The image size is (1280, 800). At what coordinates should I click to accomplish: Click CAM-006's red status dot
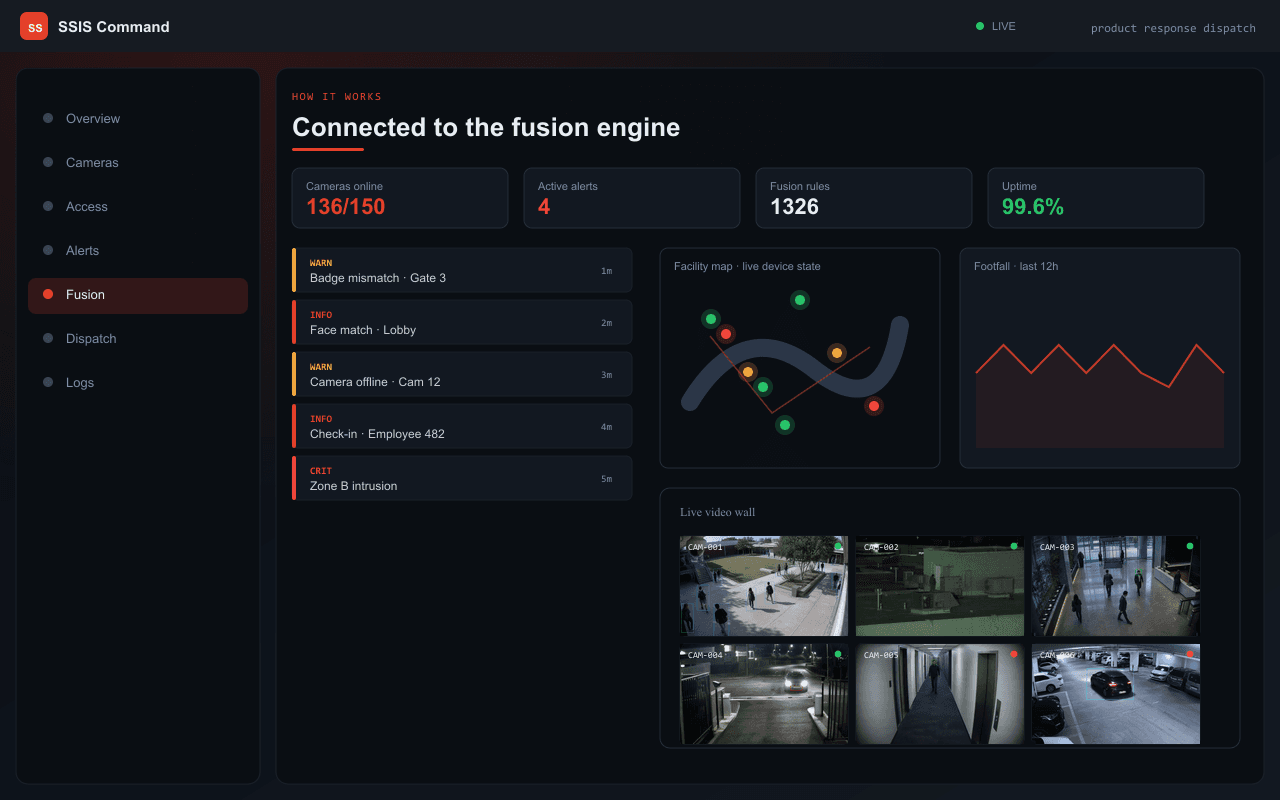[1190, 654]
